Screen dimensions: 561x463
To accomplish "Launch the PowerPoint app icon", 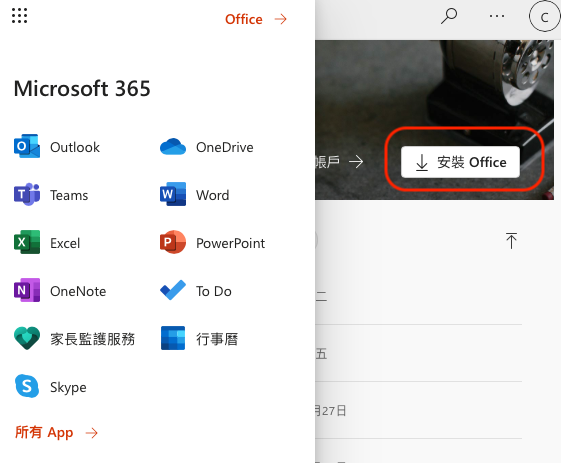I will [x=173, y=242].
